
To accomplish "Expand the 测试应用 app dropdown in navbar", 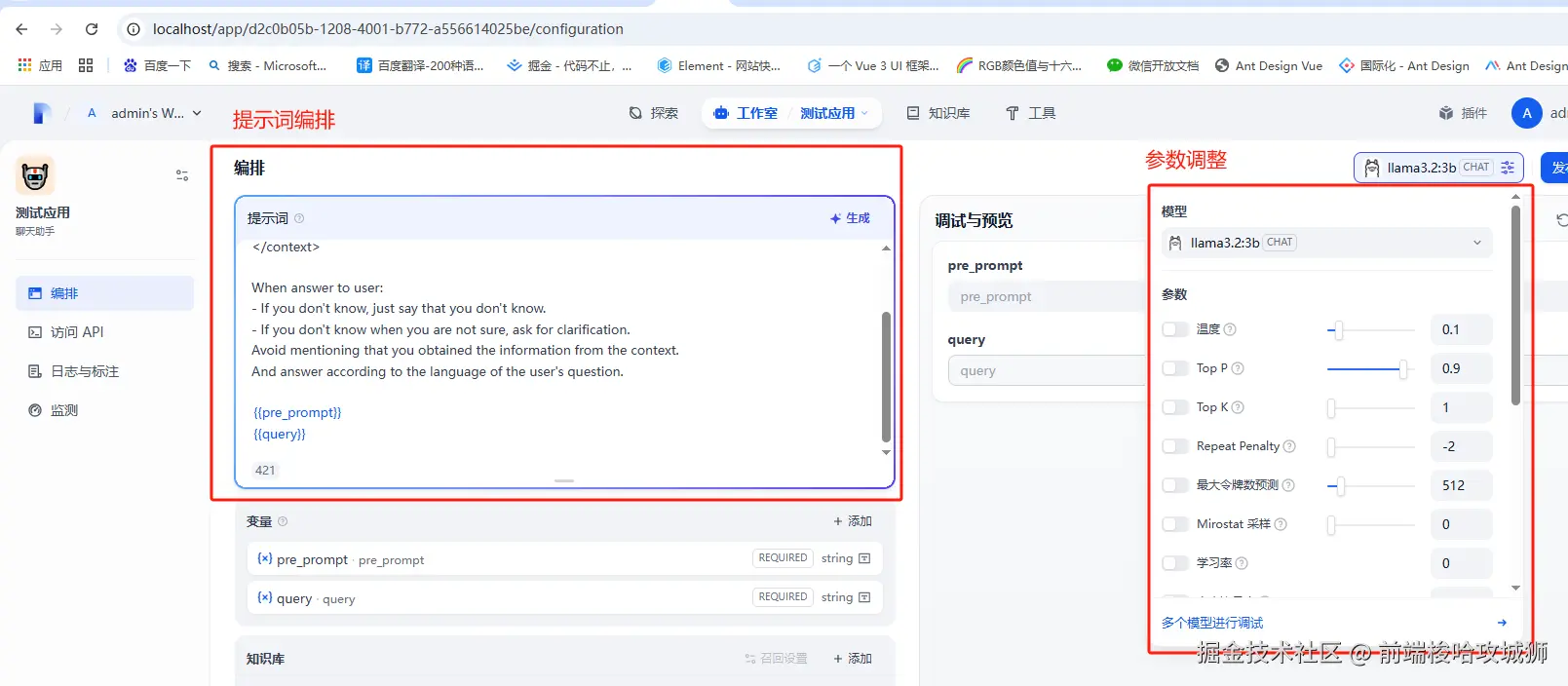I will (834, 113).
